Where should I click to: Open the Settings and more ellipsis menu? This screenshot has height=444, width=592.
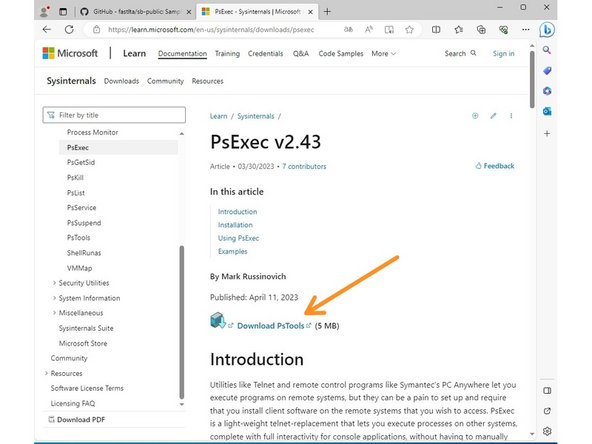tap(526, 29)
